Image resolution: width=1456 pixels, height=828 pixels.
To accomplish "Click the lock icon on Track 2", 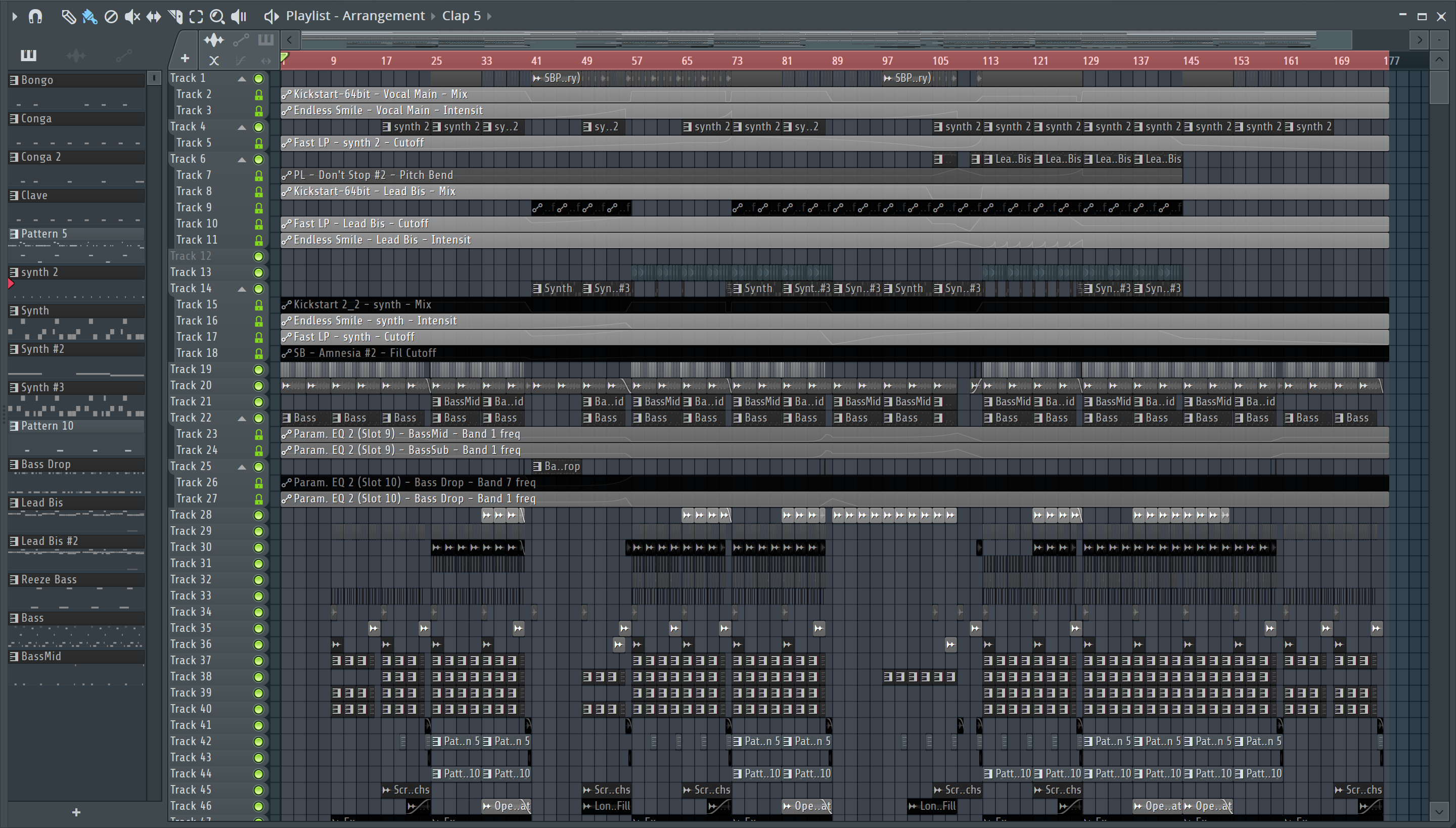I will click(x=259, y=95).
